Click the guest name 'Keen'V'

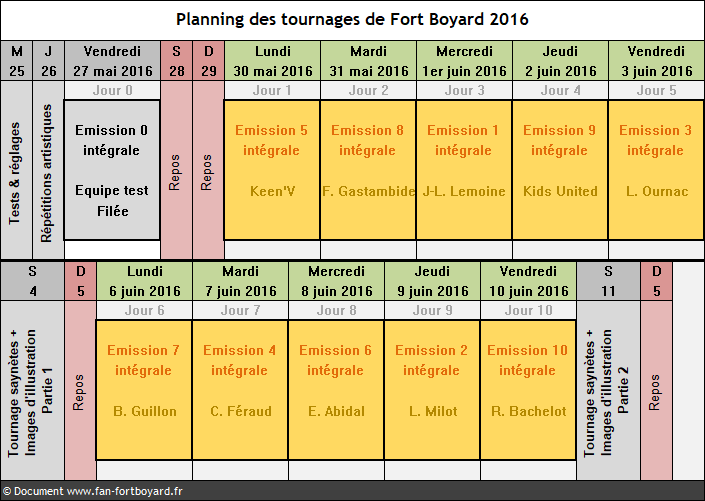pos(272,191)
